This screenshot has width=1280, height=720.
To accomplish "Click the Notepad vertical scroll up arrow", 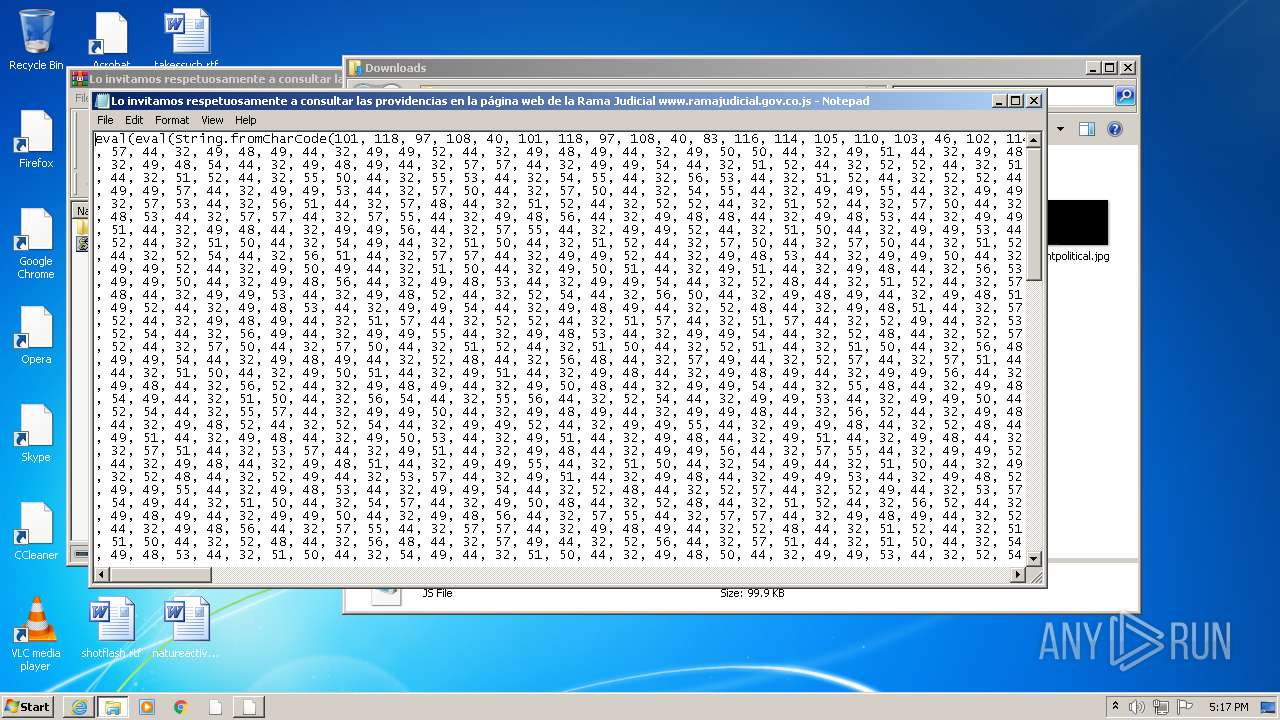I will (1034, 139).
